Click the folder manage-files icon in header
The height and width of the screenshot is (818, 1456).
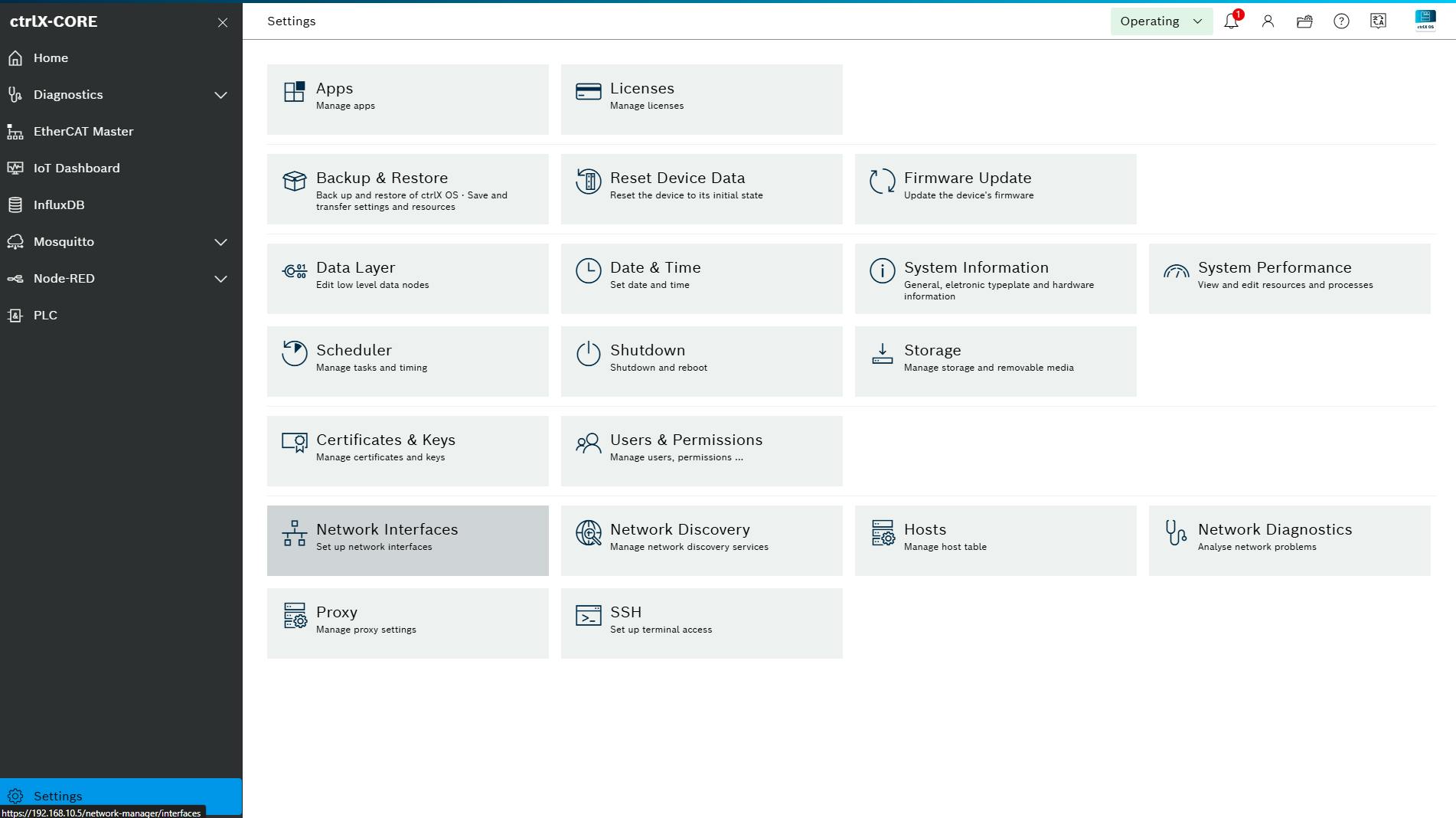[x=1304, y=21]
